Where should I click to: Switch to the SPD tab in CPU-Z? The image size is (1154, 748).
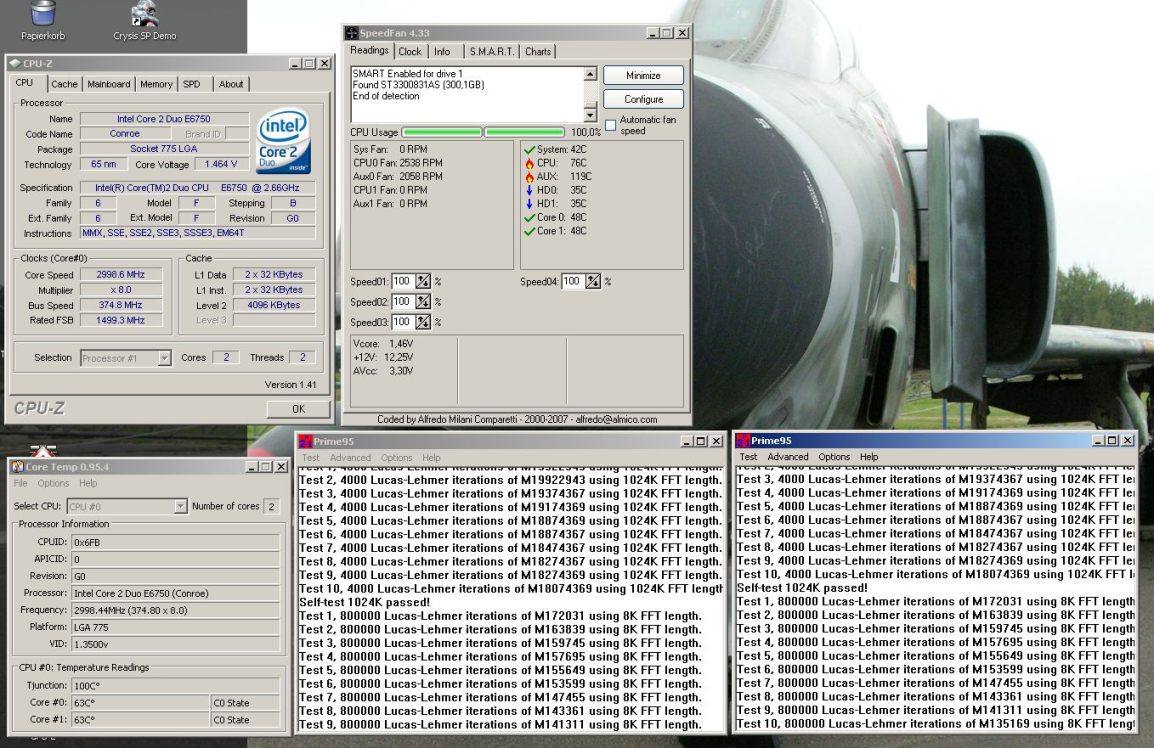point(191,84)
